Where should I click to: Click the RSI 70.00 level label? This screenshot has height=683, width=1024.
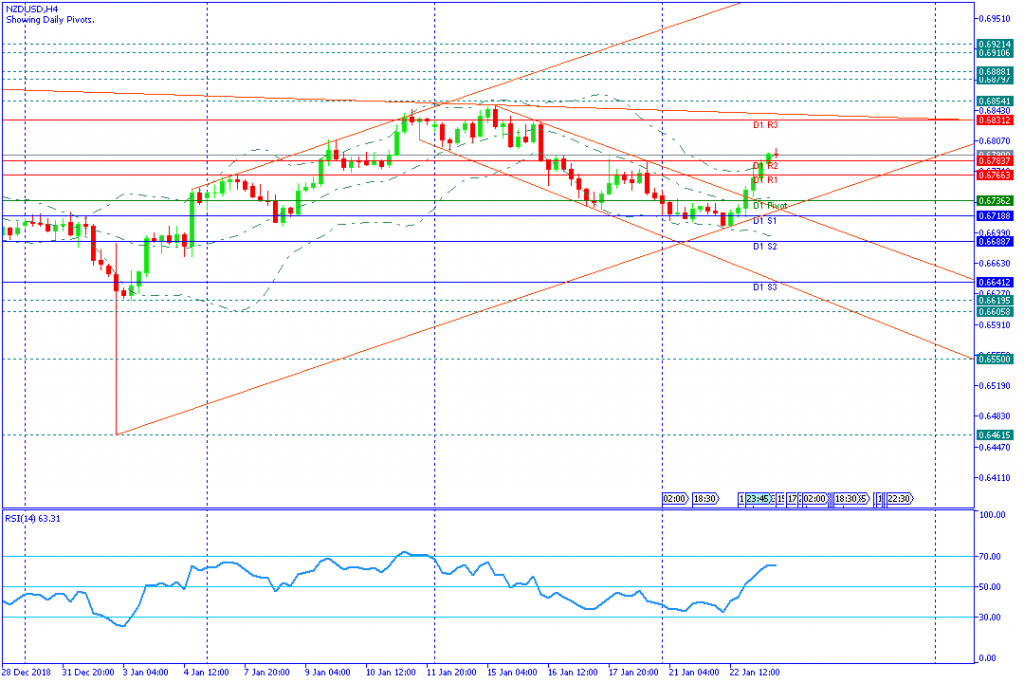[x=990, y=557]
